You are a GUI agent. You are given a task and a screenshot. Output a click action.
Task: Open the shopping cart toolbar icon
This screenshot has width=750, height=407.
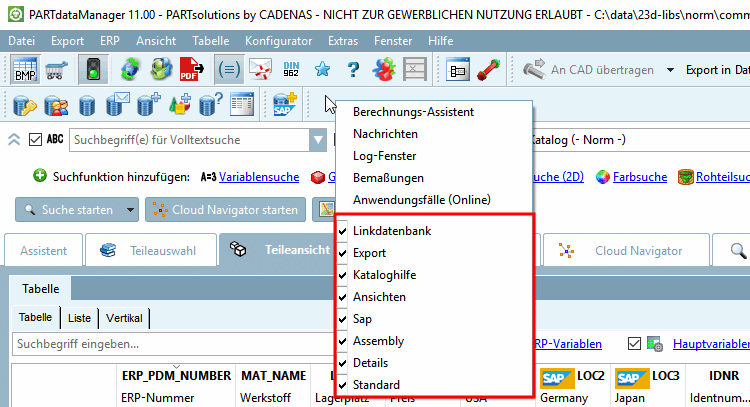click(56, 70)
